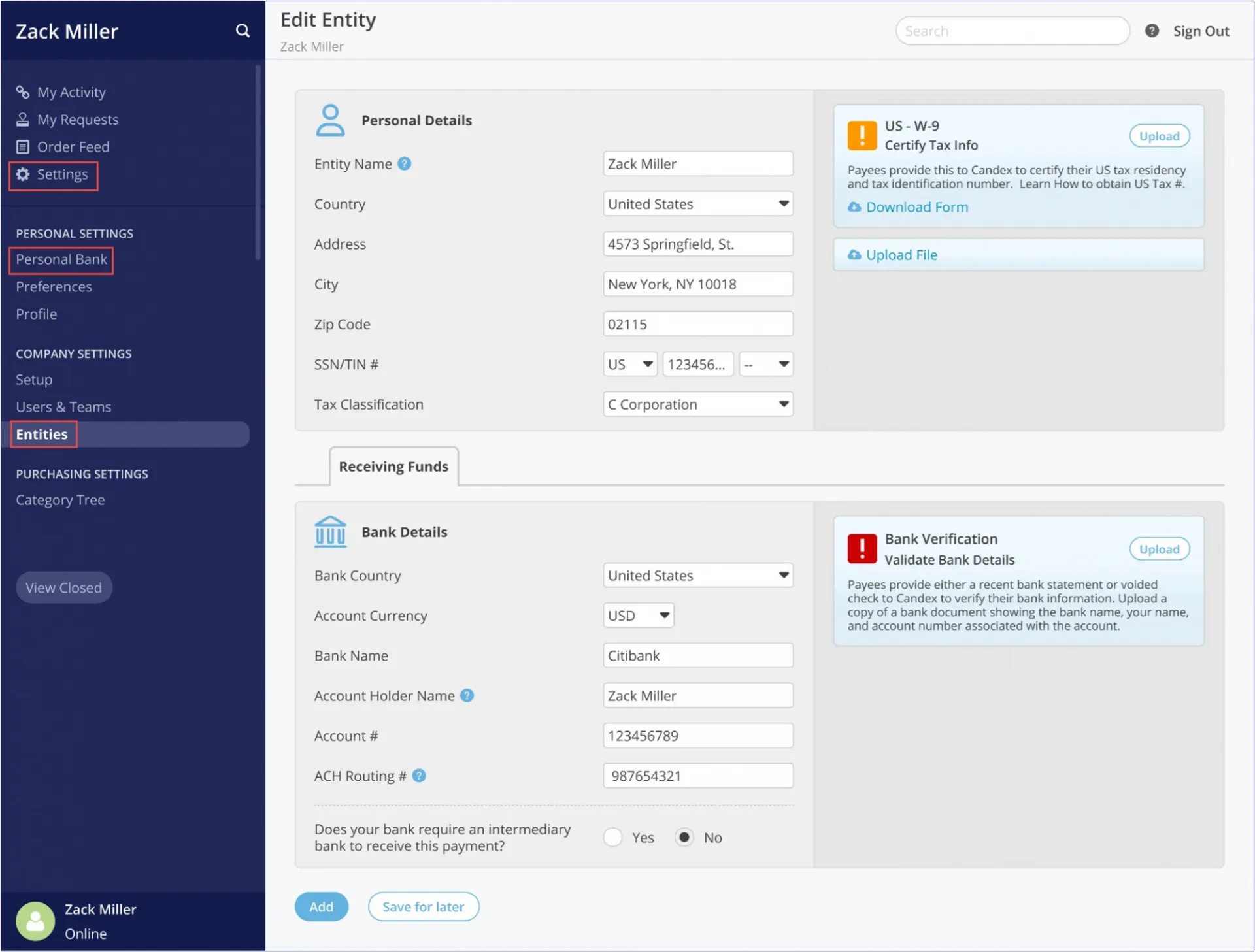
Task: Click Upload button on W-9 card
Action: click(1159, 136)
